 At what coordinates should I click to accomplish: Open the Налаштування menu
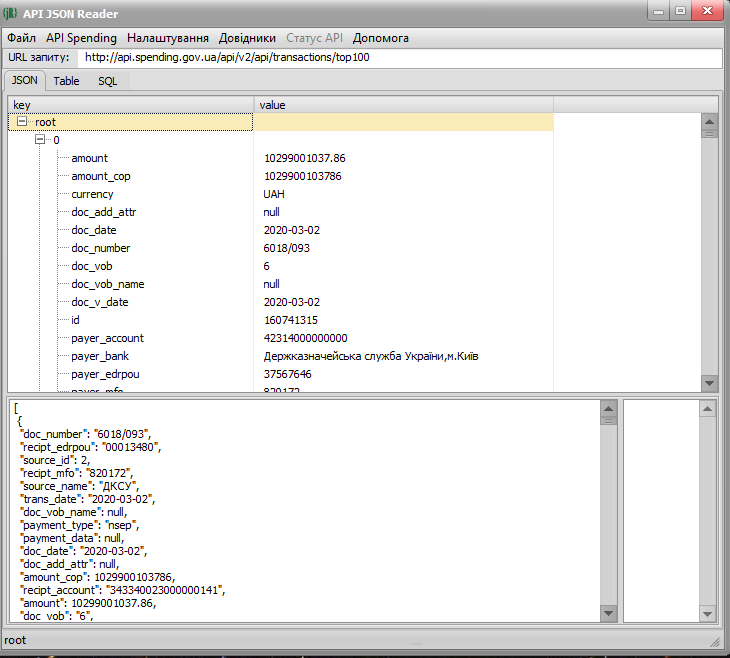point(168,38)
